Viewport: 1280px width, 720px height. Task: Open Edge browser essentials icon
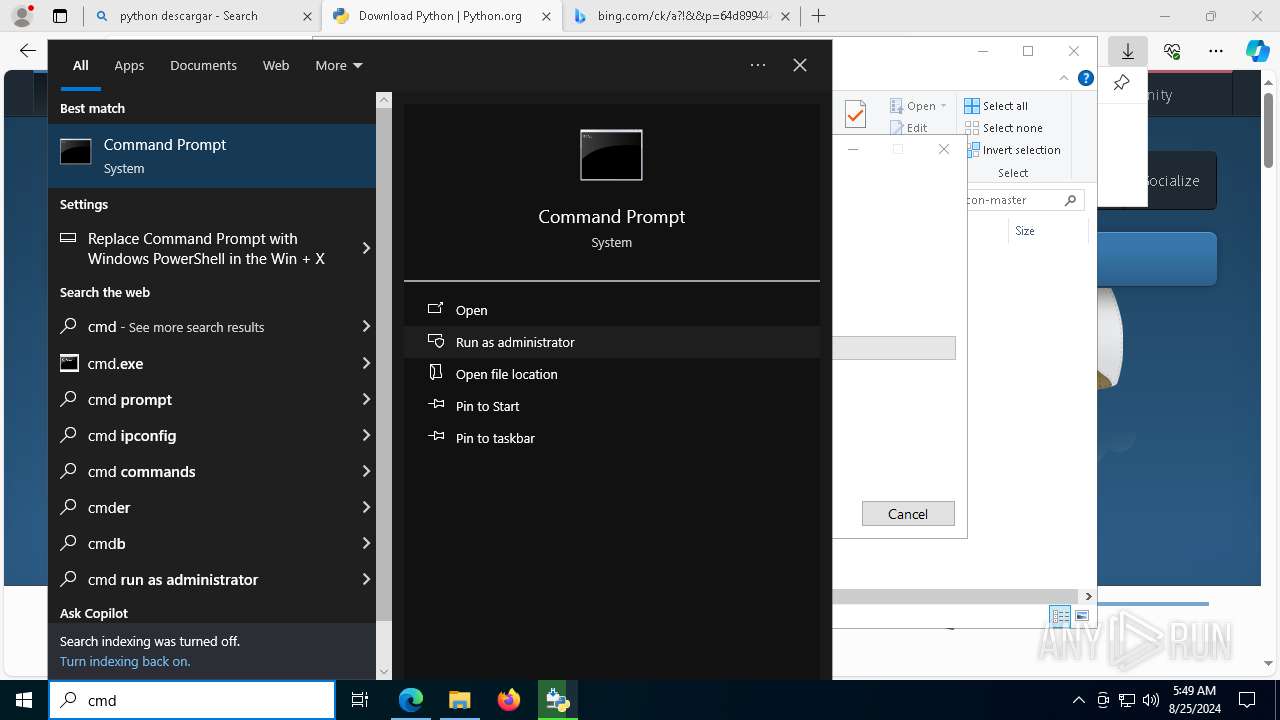[1172, 51]
